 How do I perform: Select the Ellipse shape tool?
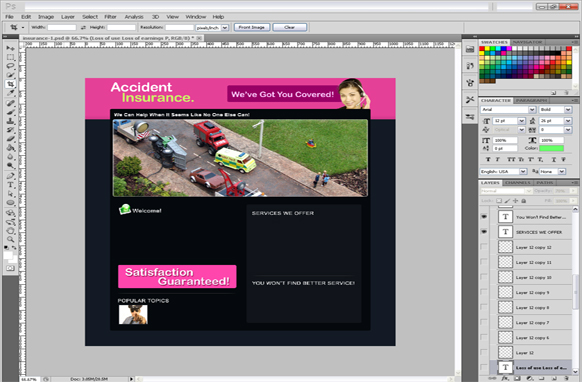click(x=10, y=203)
